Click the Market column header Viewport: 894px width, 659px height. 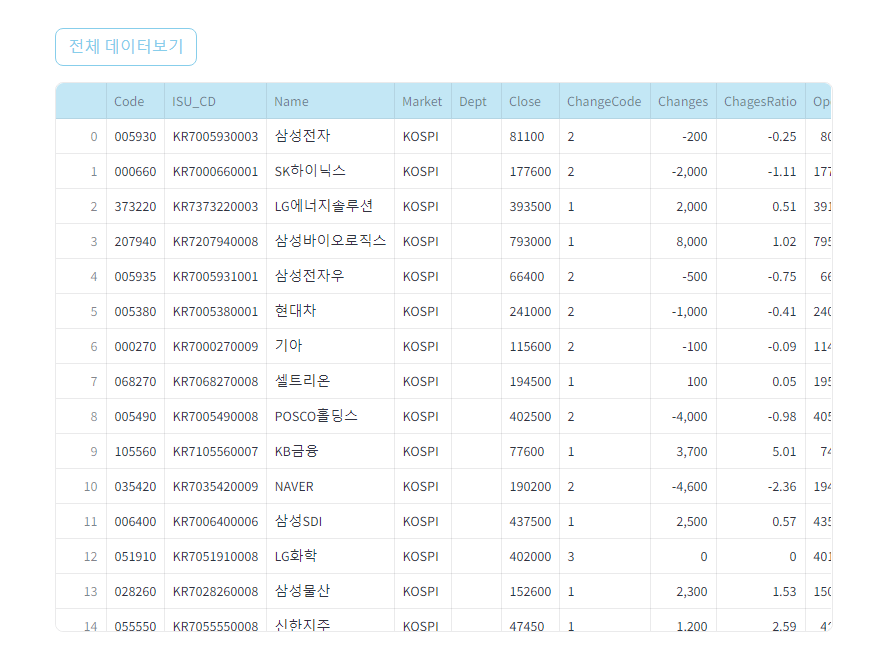(422, 101)
